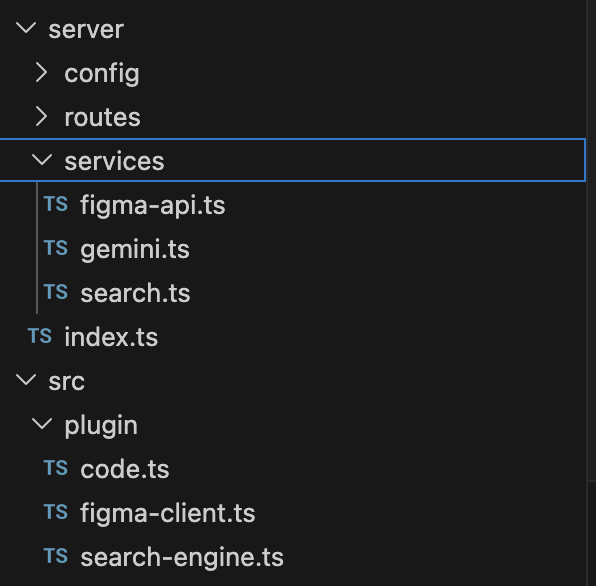Collapse the services folder chevron
The image size is (596, 586).
click(42, 160)
